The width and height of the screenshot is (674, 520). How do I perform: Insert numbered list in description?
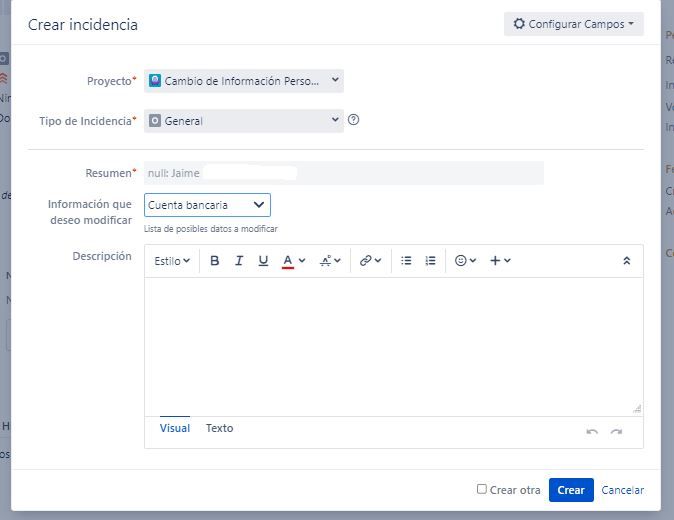(430, 260)
